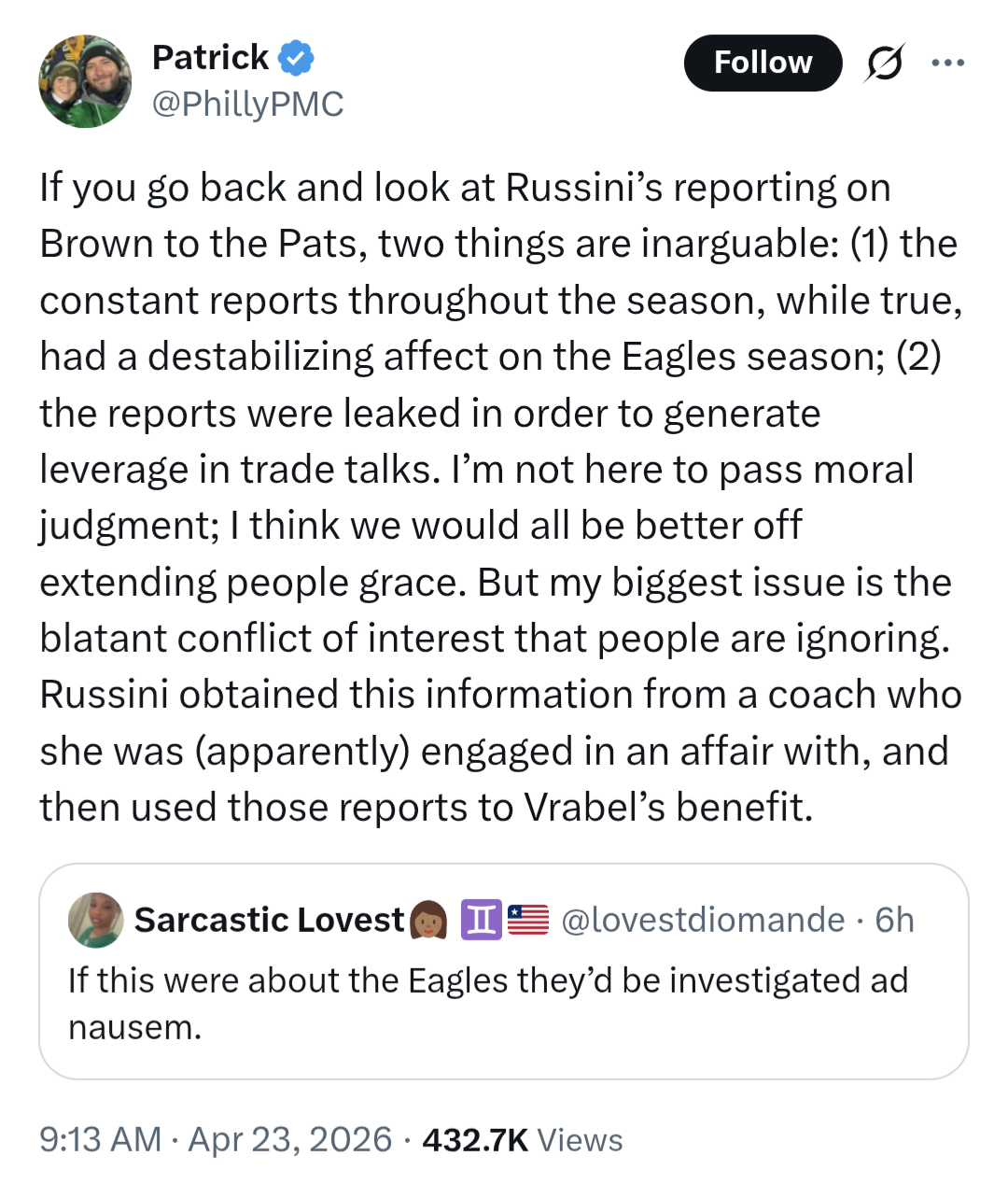
Task: Click the blue verified badge
Action: 297,58
